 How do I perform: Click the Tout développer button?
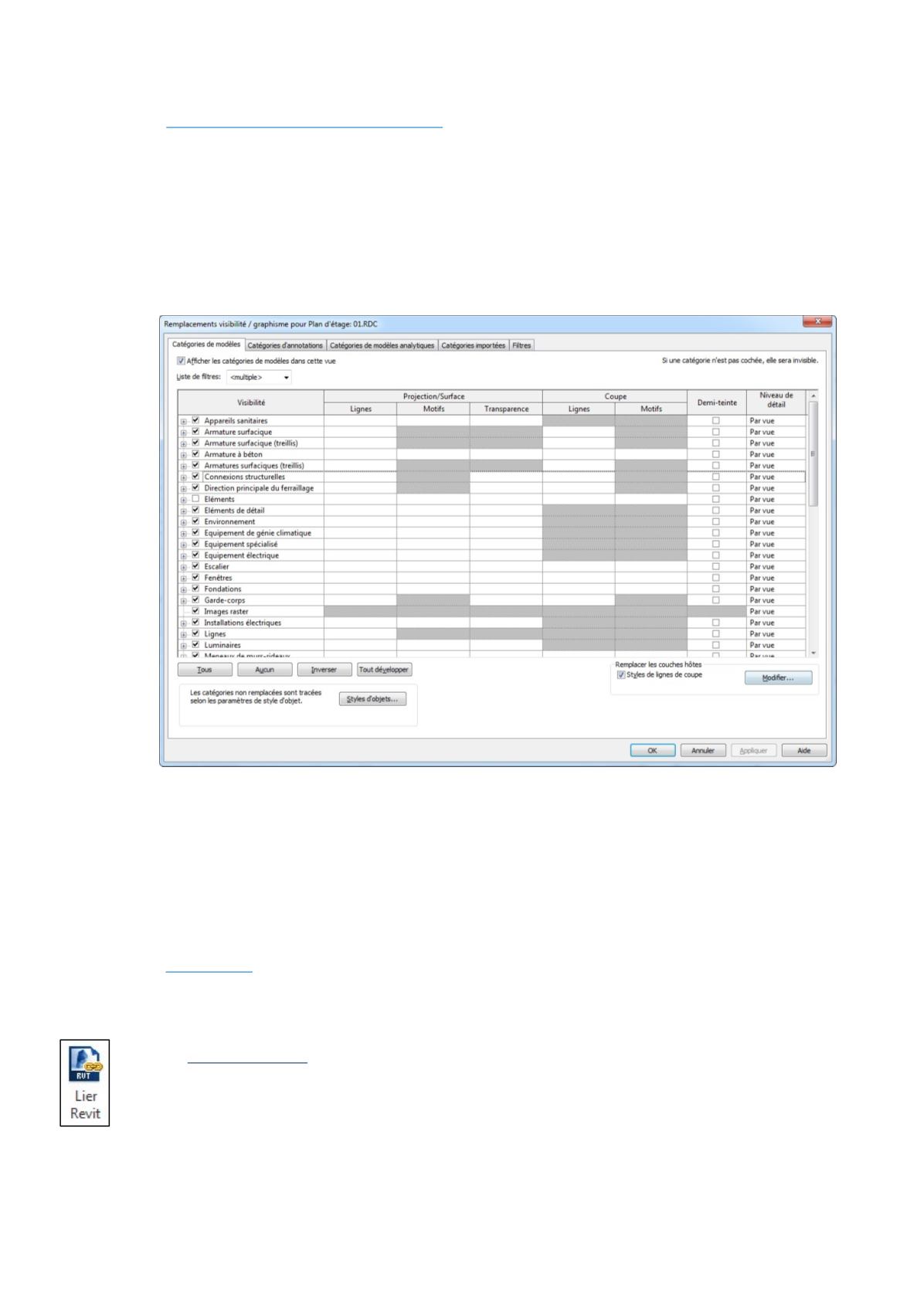[384, 670]
